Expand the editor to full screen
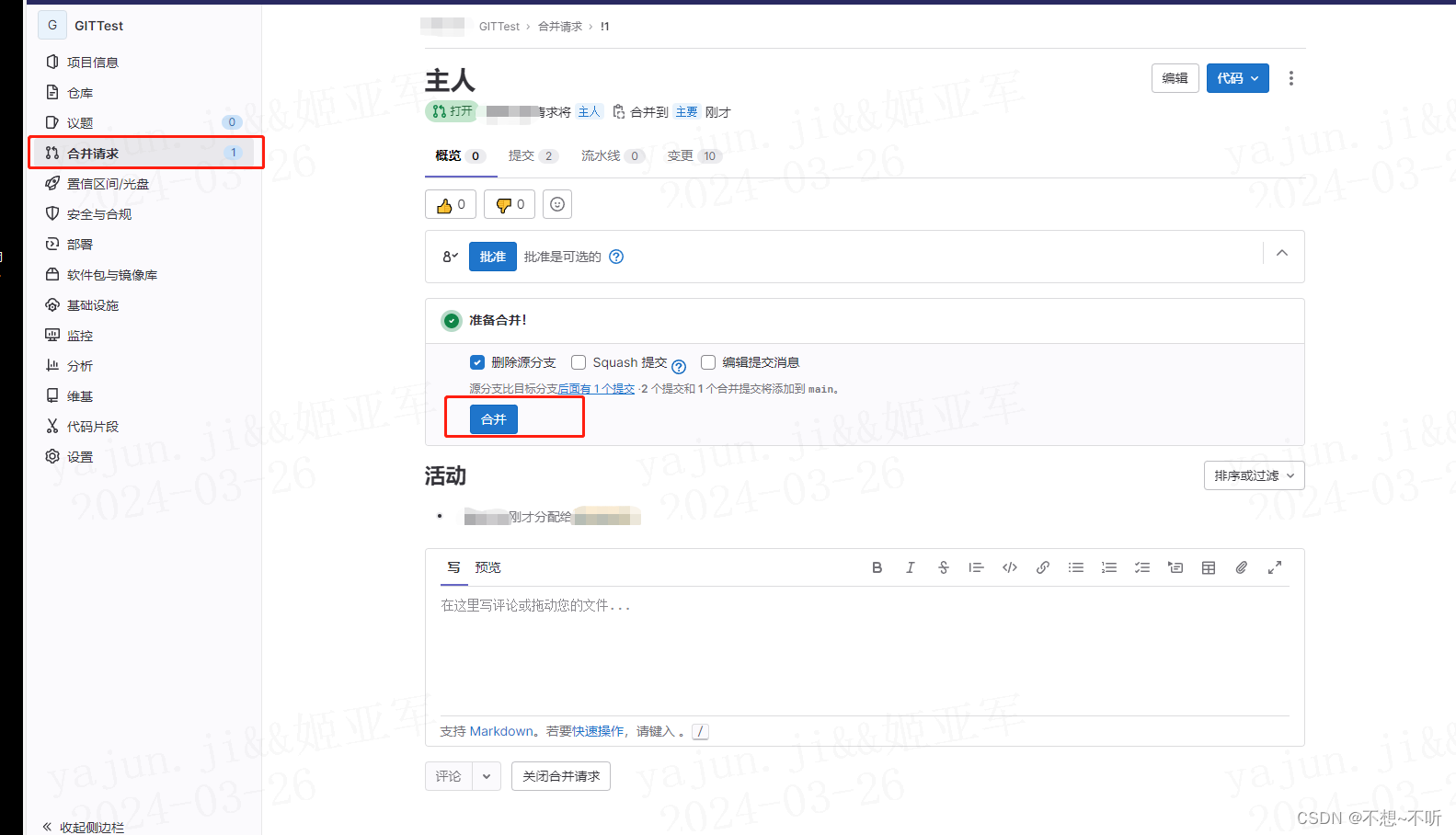Viewport: 1456px width, 835px height. 1274,567
